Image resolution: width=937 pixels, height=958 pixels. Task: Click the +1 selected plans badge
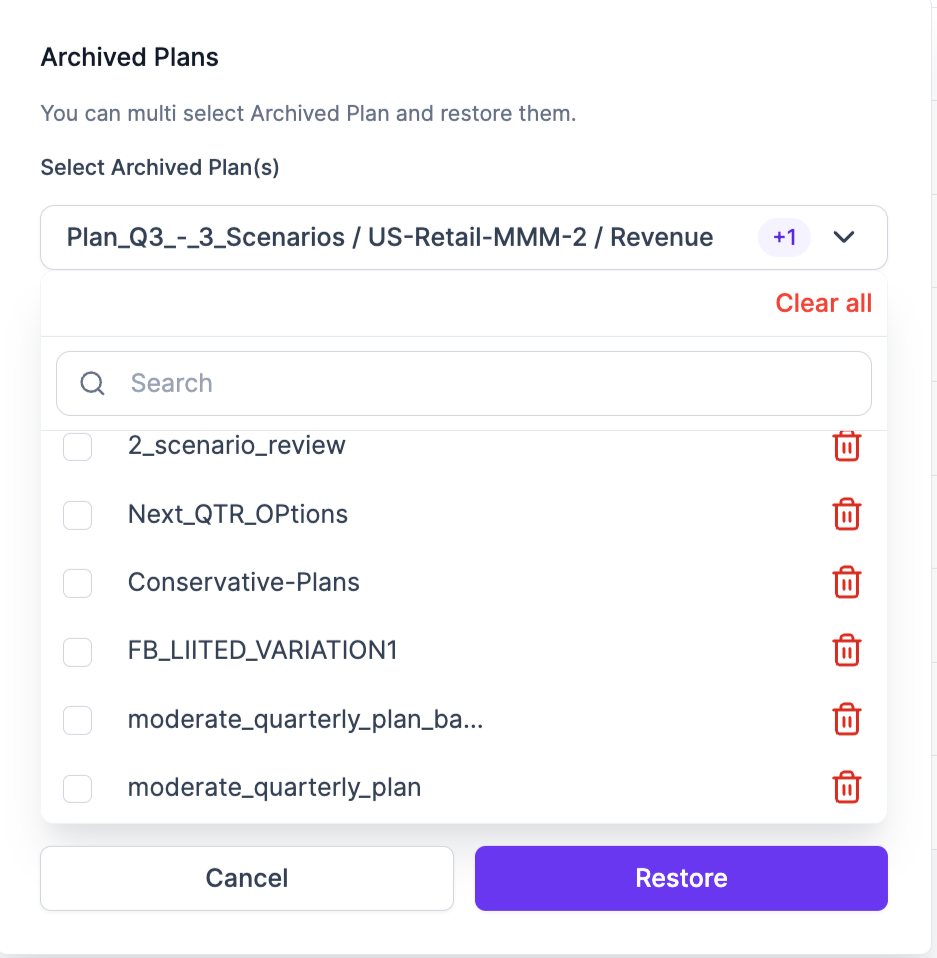pos(784,237)
